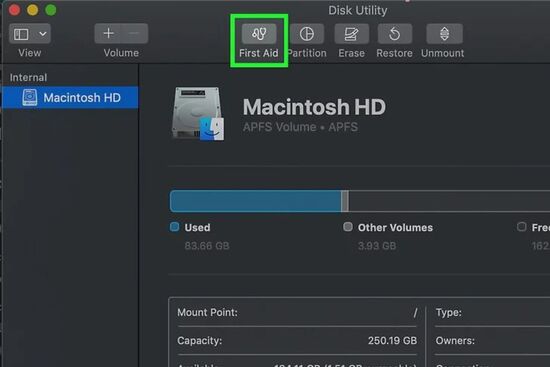Choose the Restore arrow icon

pos(395,34)
